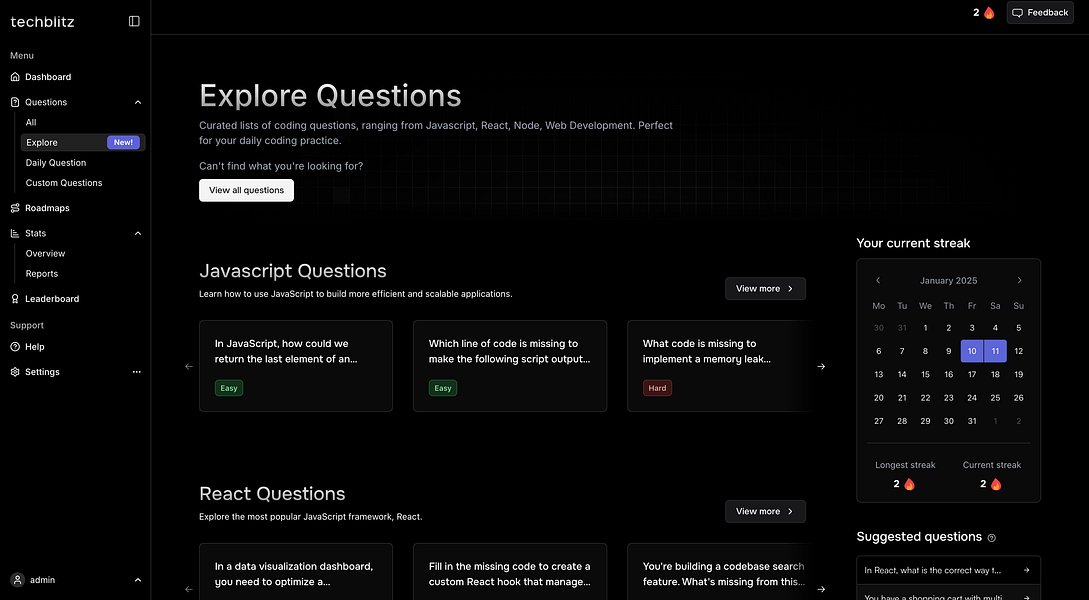Click the admin user avatar icon
This screenshot has width=1089, height=600.
(x=17, y=580)
